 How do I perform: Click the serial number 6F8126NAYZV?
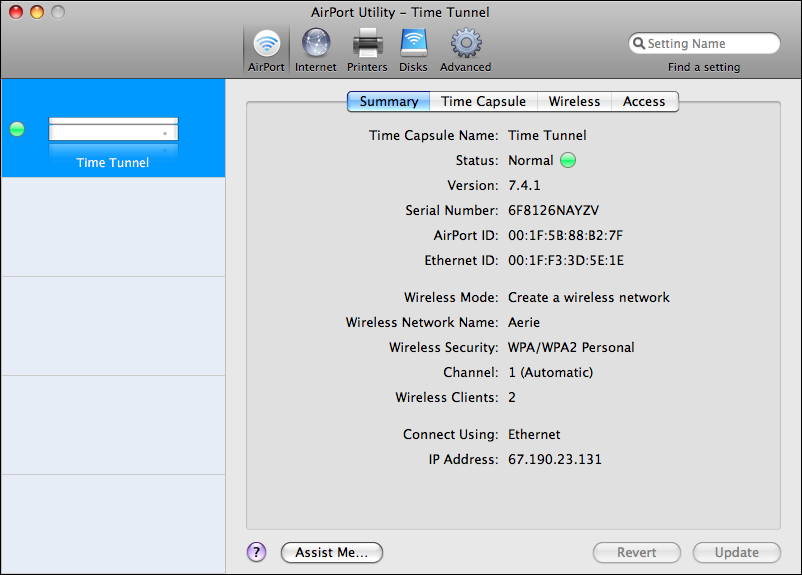(x=553, y=210)
